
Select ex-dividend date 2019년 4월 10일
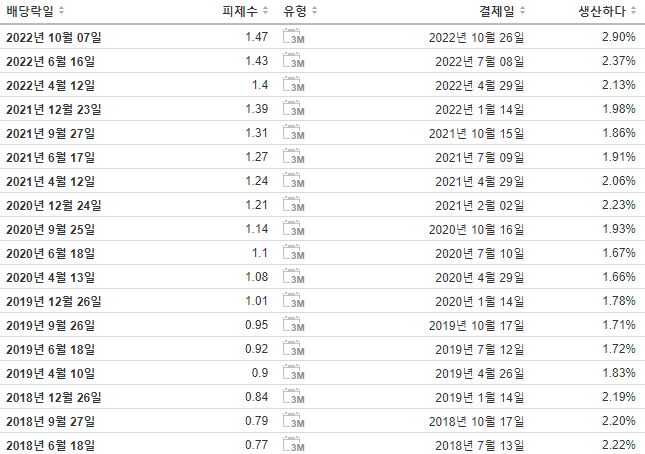[x=51, y=373]
